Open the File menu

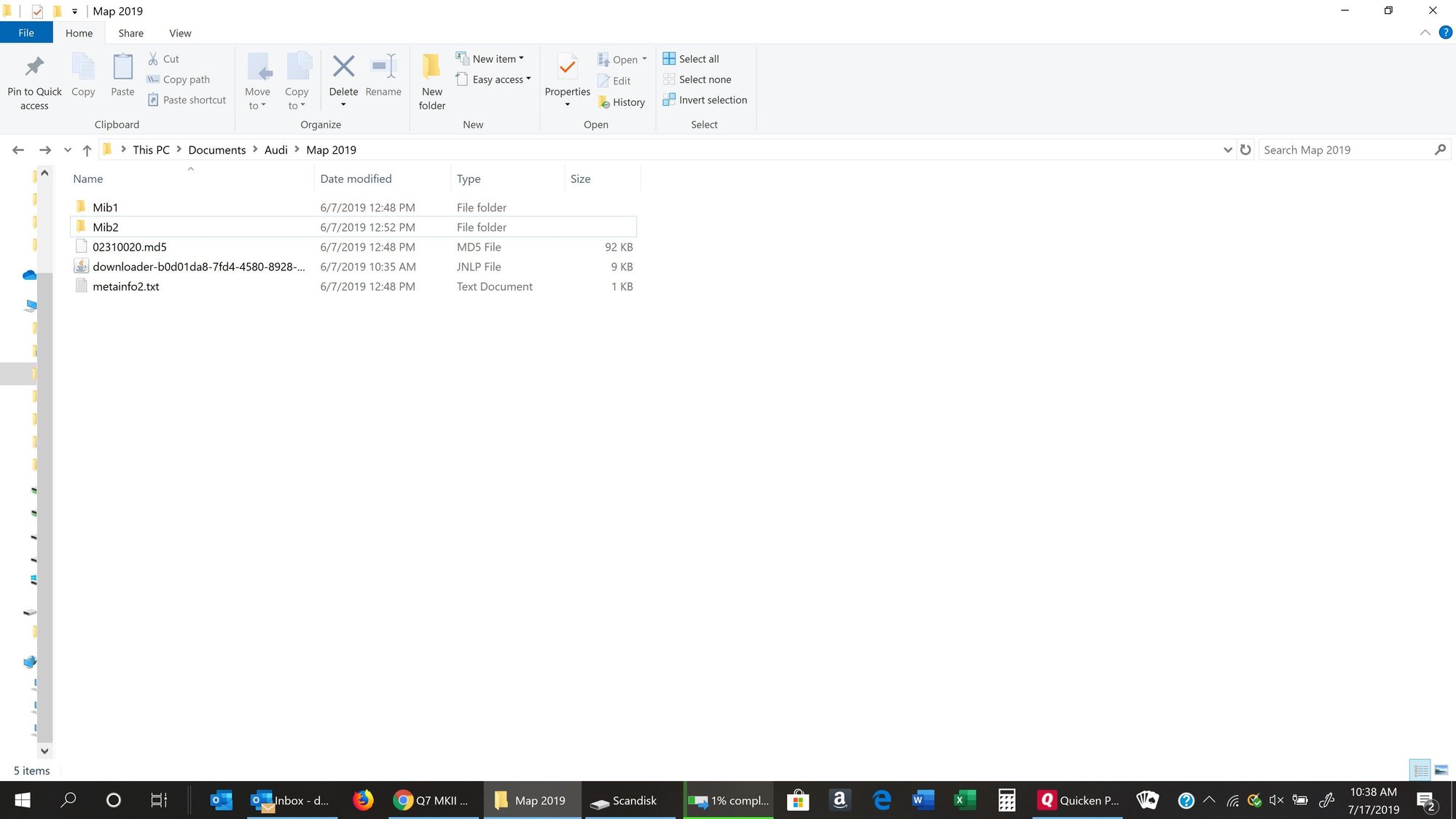[26, 33]
